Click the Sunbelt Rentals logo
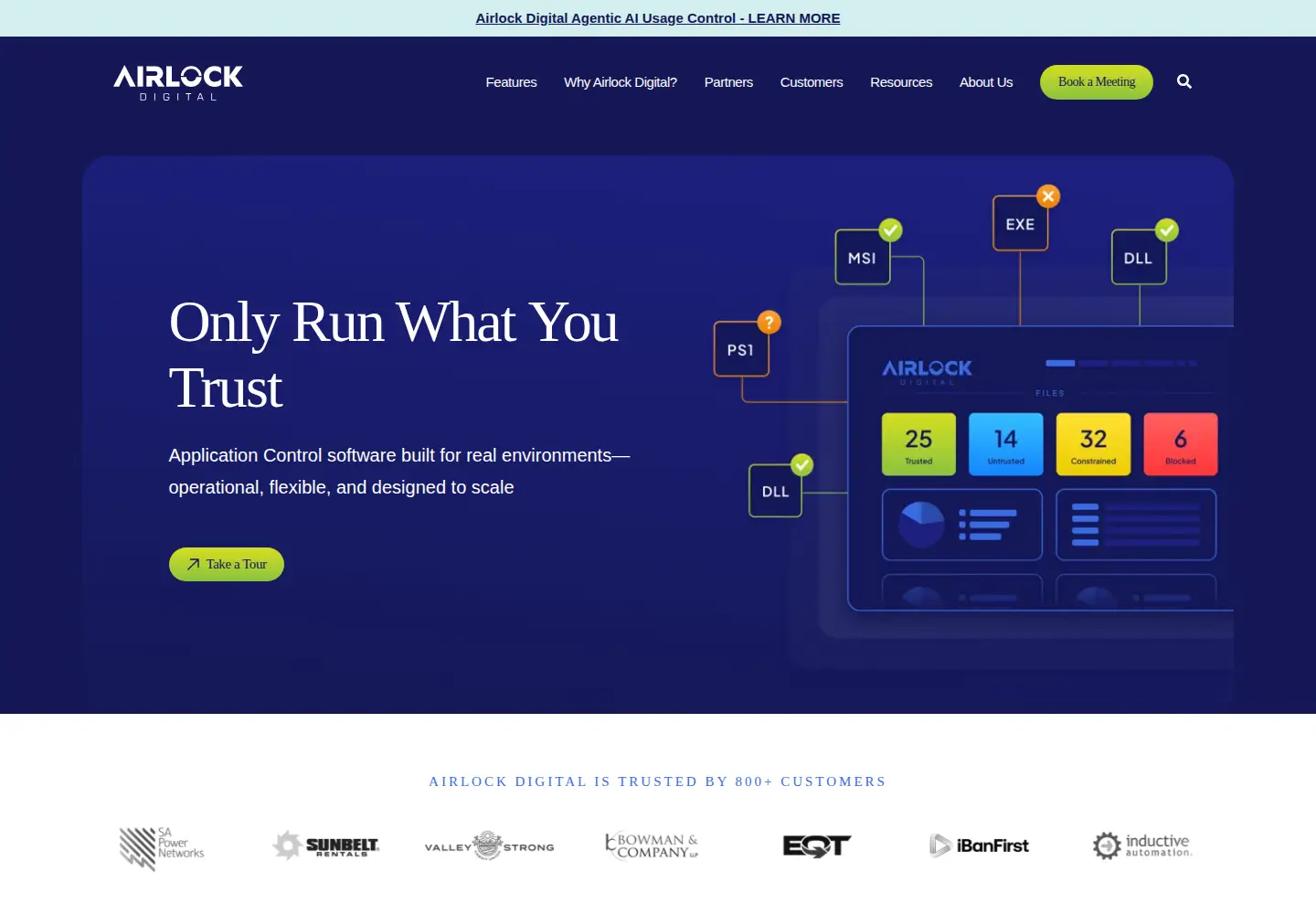Image resolution: width=1316 pixels, height=914 pixels. pos(325,845)
